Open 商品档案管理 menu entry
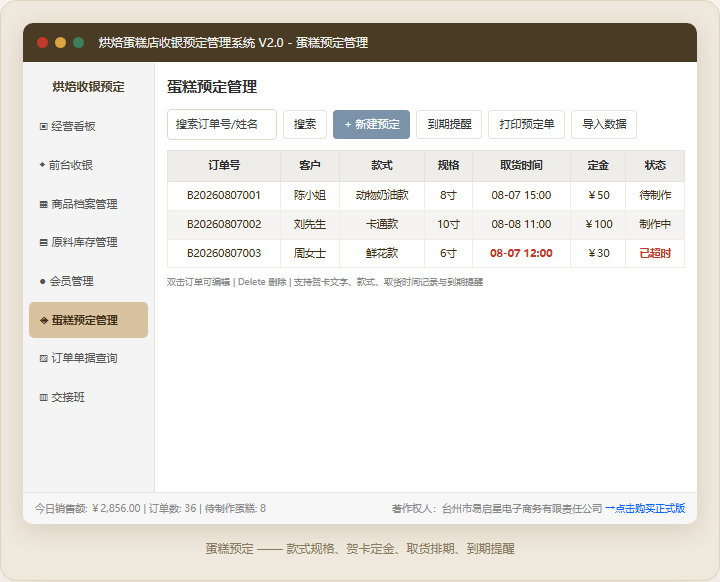 [88, 204]
